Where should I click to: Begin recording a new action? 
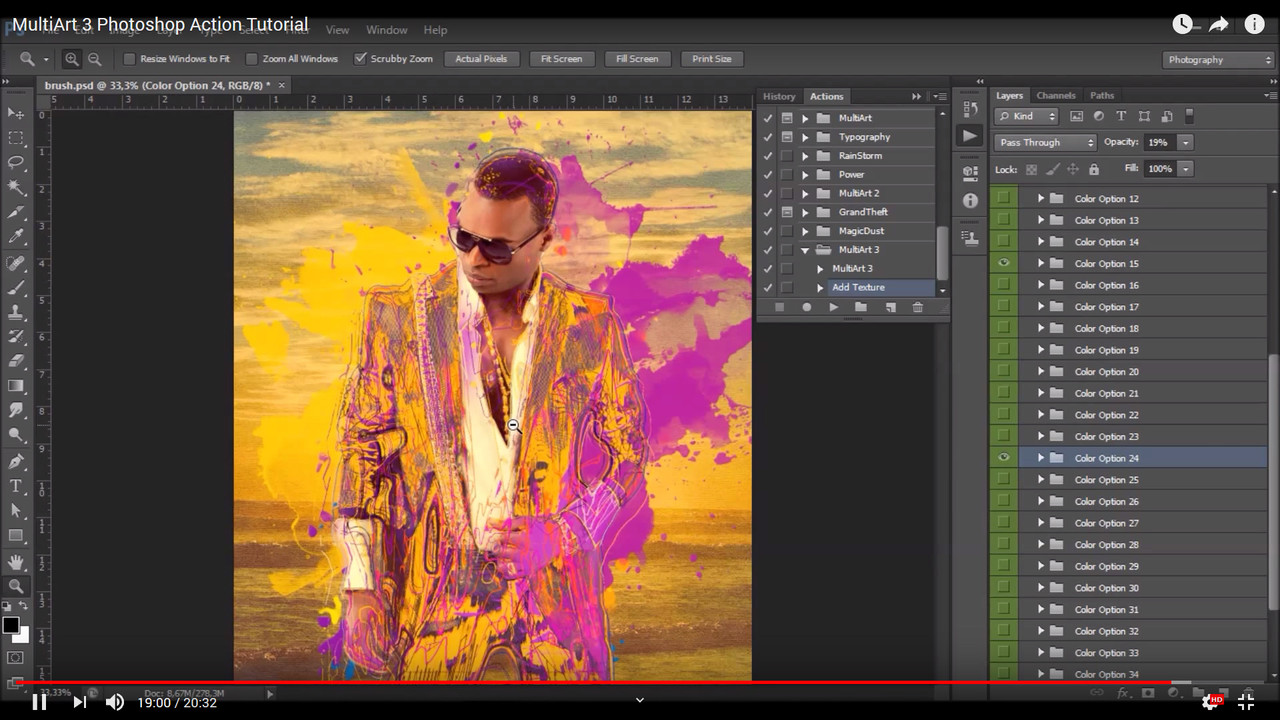pos(807,308)
